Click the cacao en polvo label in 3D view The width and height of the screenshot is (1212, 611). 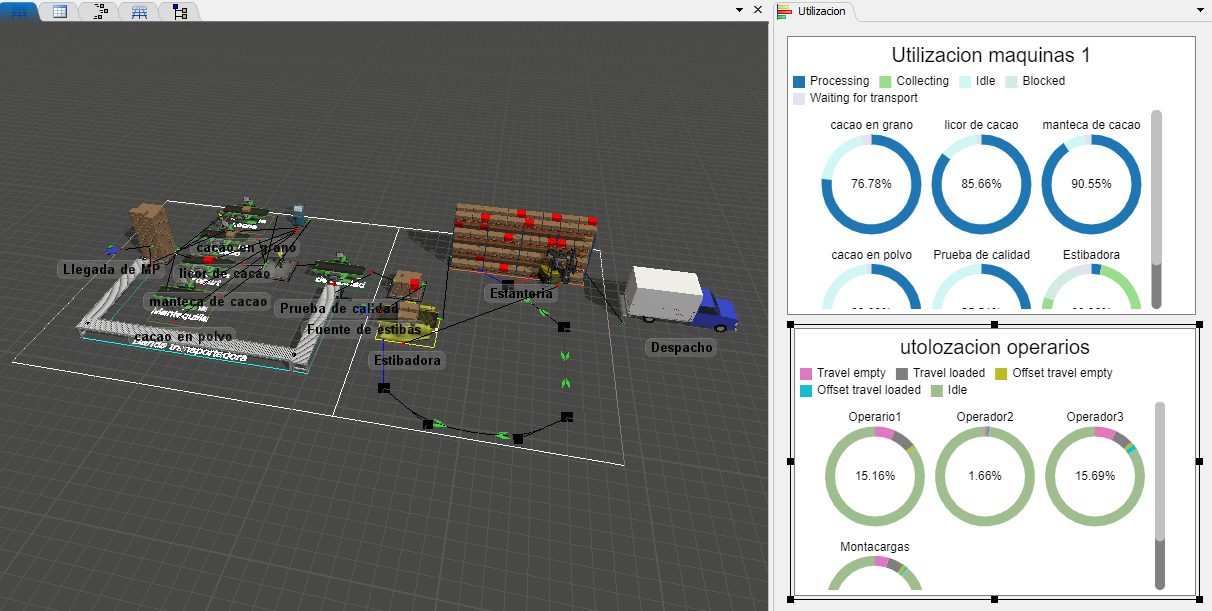pyautogui.click(x=184, y=337)
